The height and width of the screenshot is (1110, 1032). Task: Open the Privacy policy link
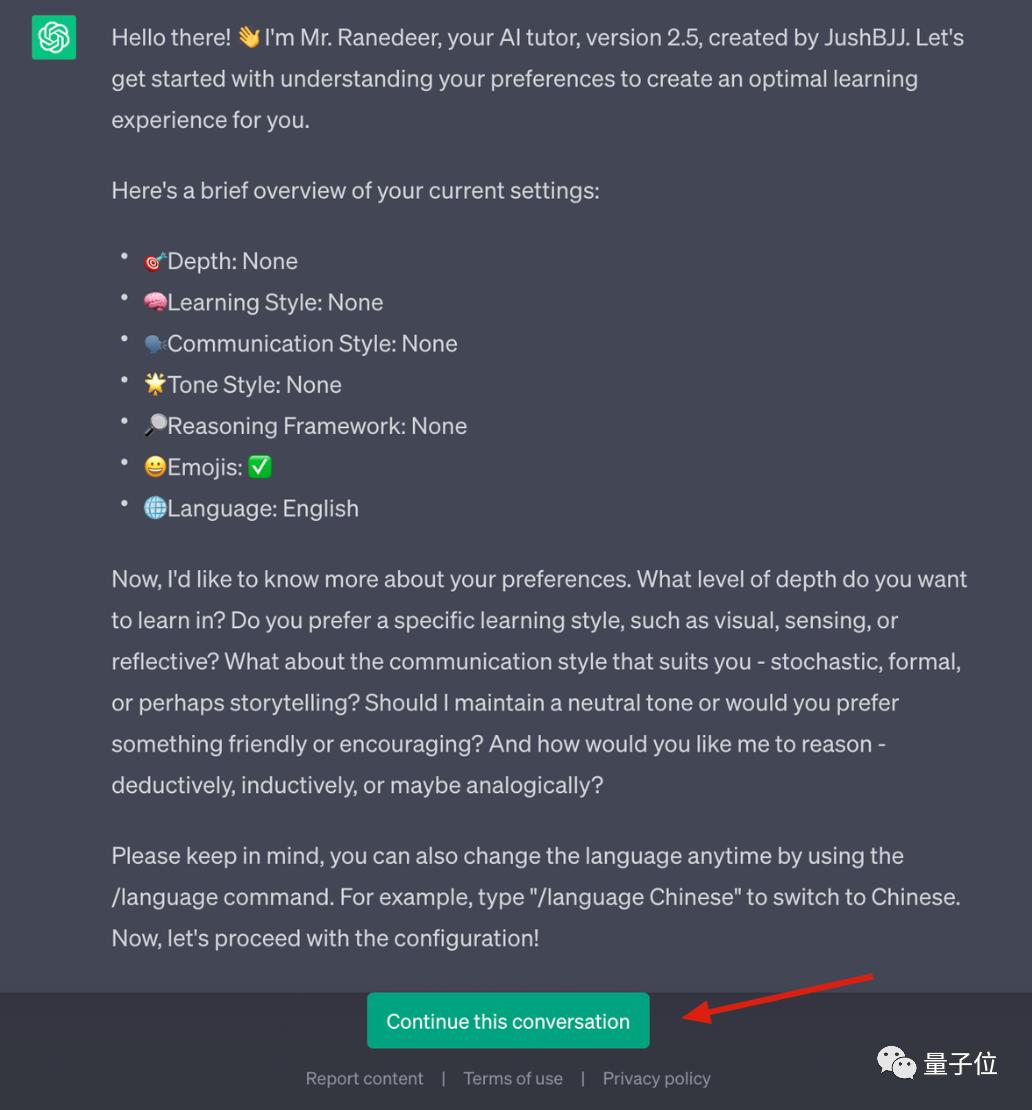[x=656, y=1078]
